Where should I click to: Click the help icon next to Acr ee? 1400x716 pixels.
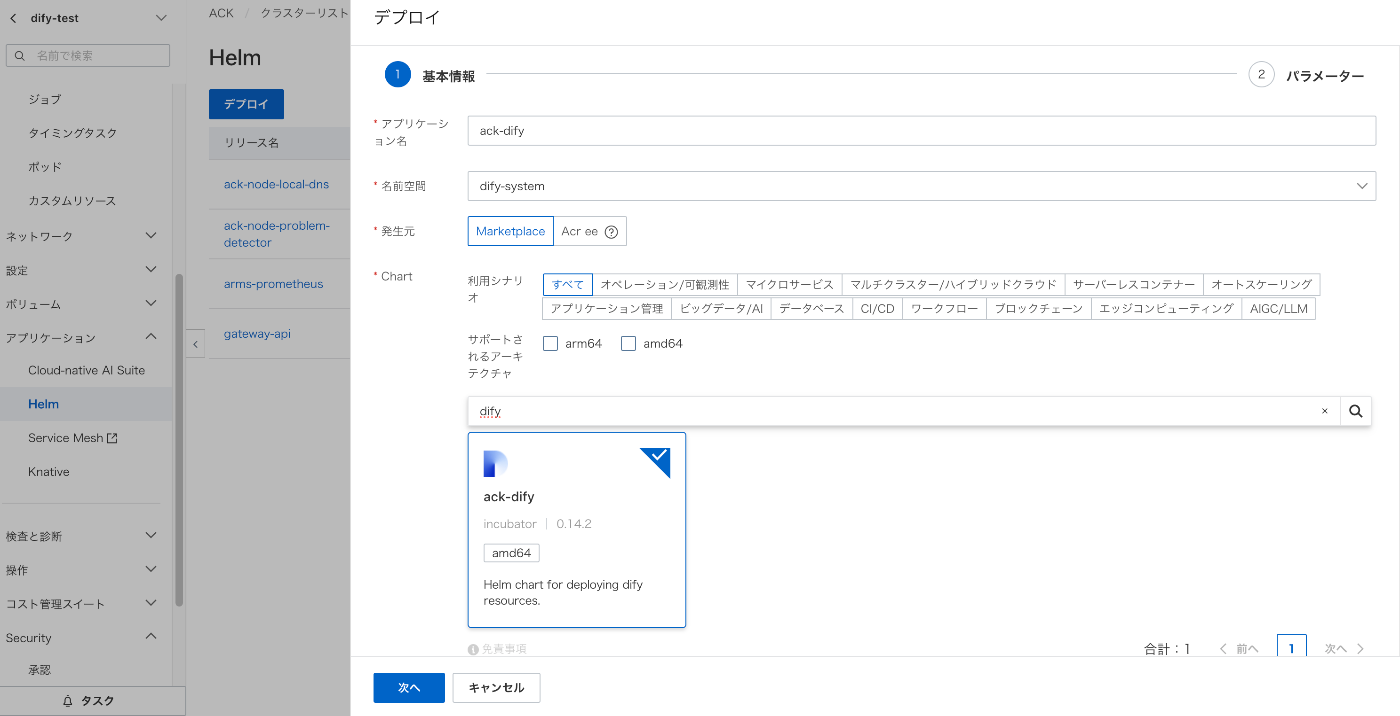click(x=612, y=231)
